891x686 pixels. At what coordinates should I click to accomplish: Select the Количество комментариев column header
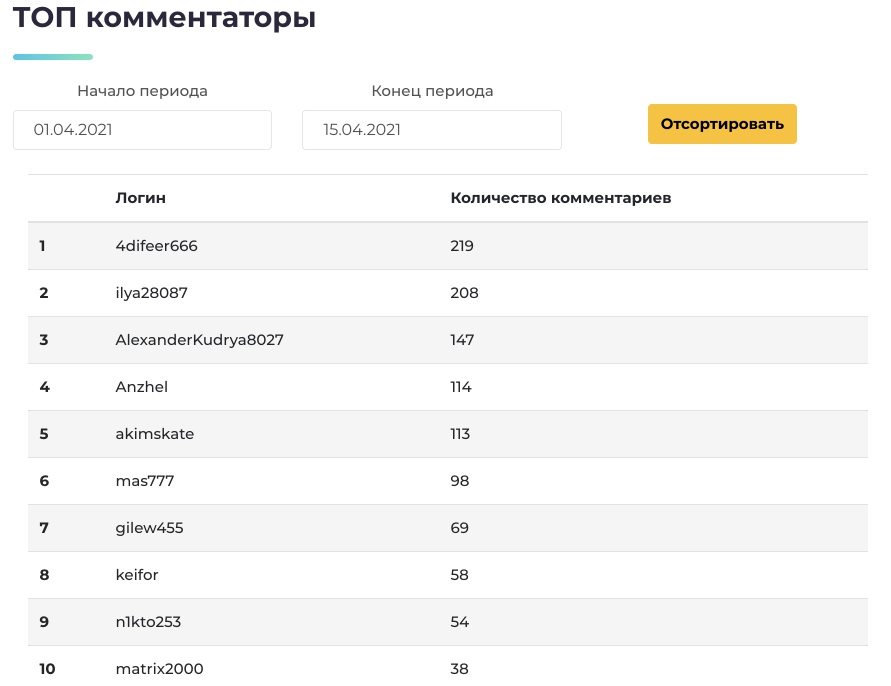point(561,198)
